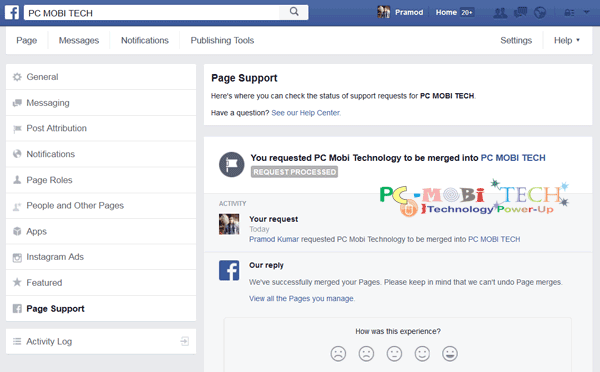Open See our Help Center link

coord(306,113)
